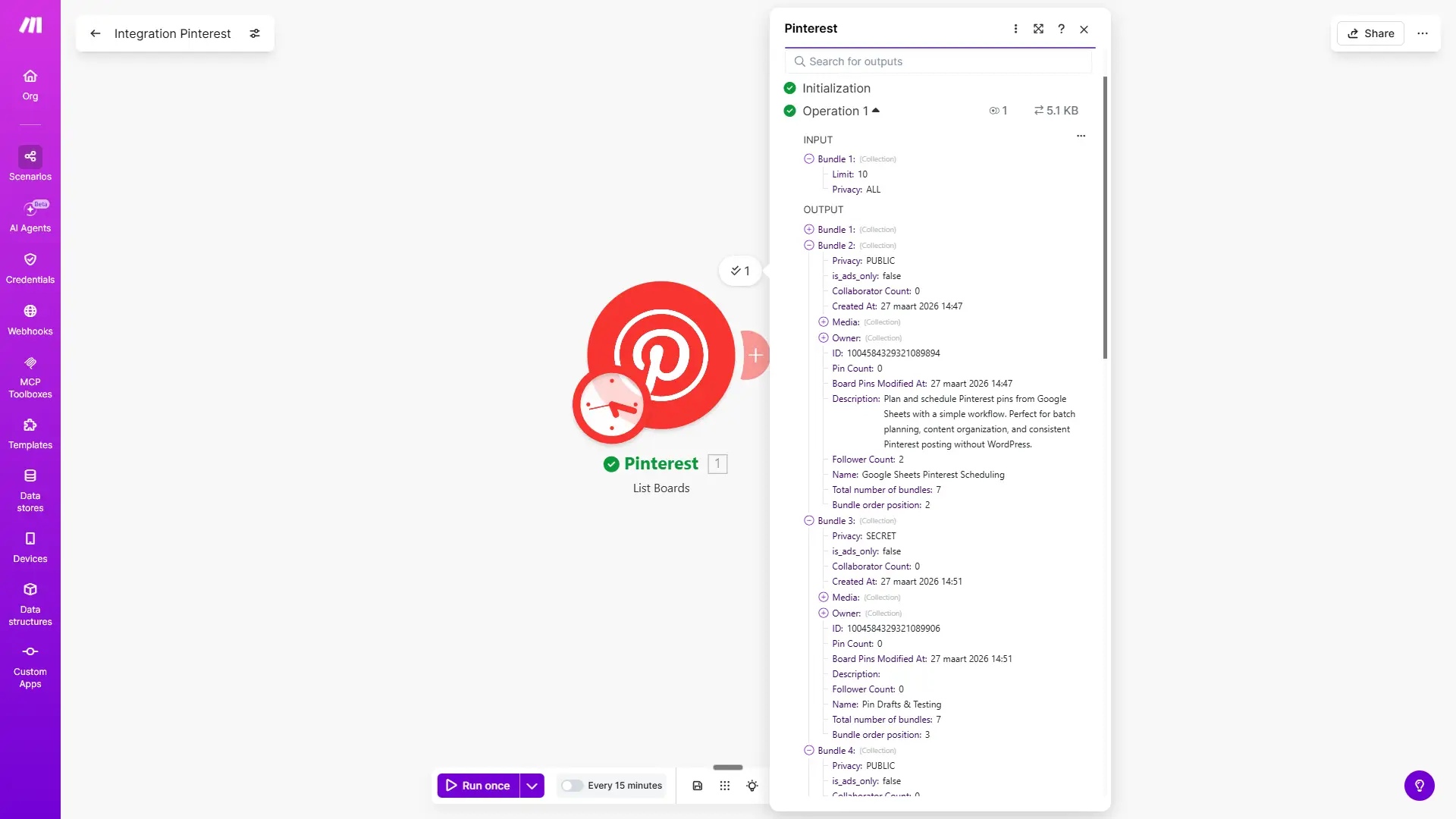
Task: Add module with plus connector
Action: pos(755,355)
